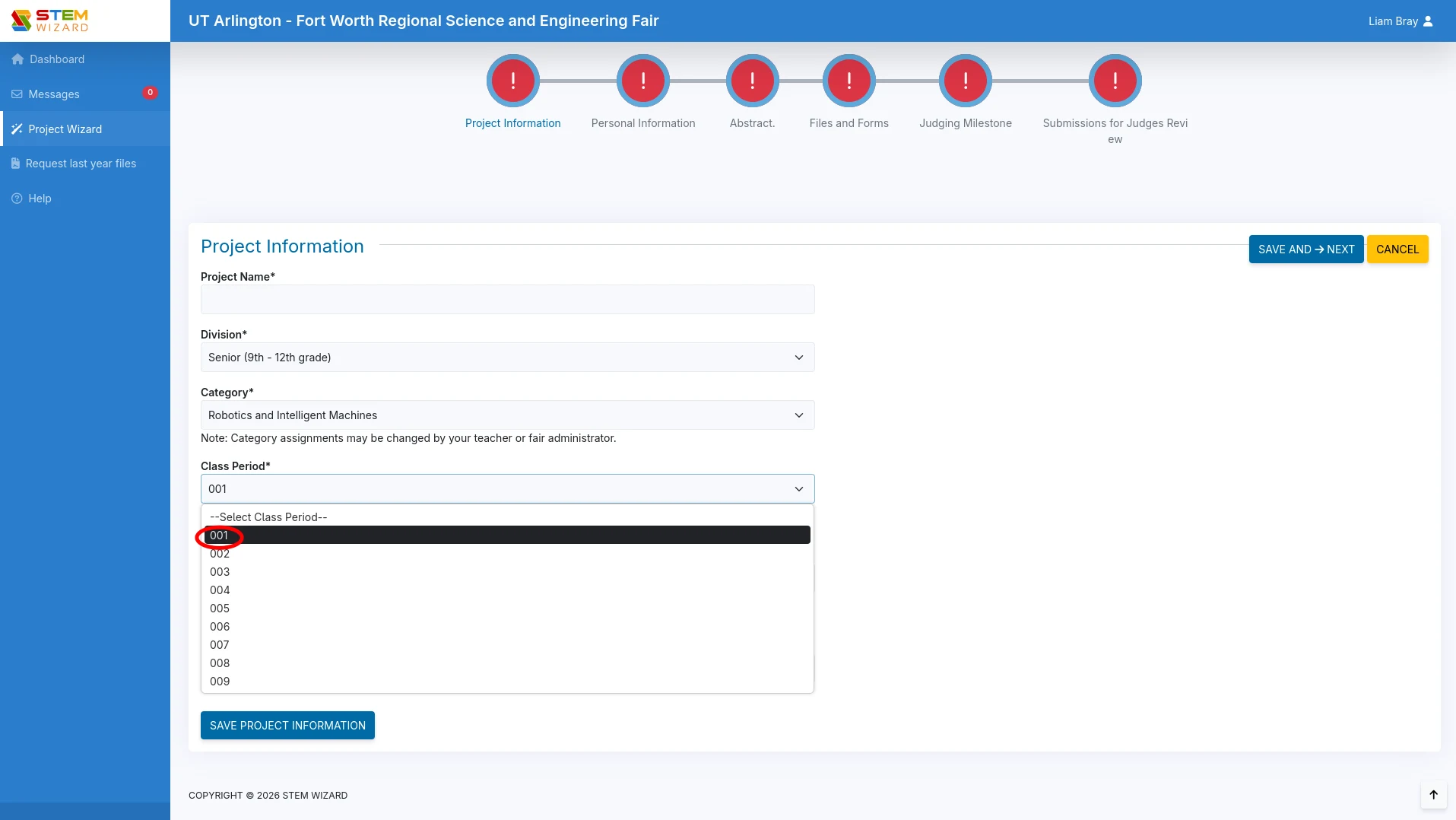1456x820 pixels.
Task: Choose the --Select Class Period-- option
Action: 507,517
